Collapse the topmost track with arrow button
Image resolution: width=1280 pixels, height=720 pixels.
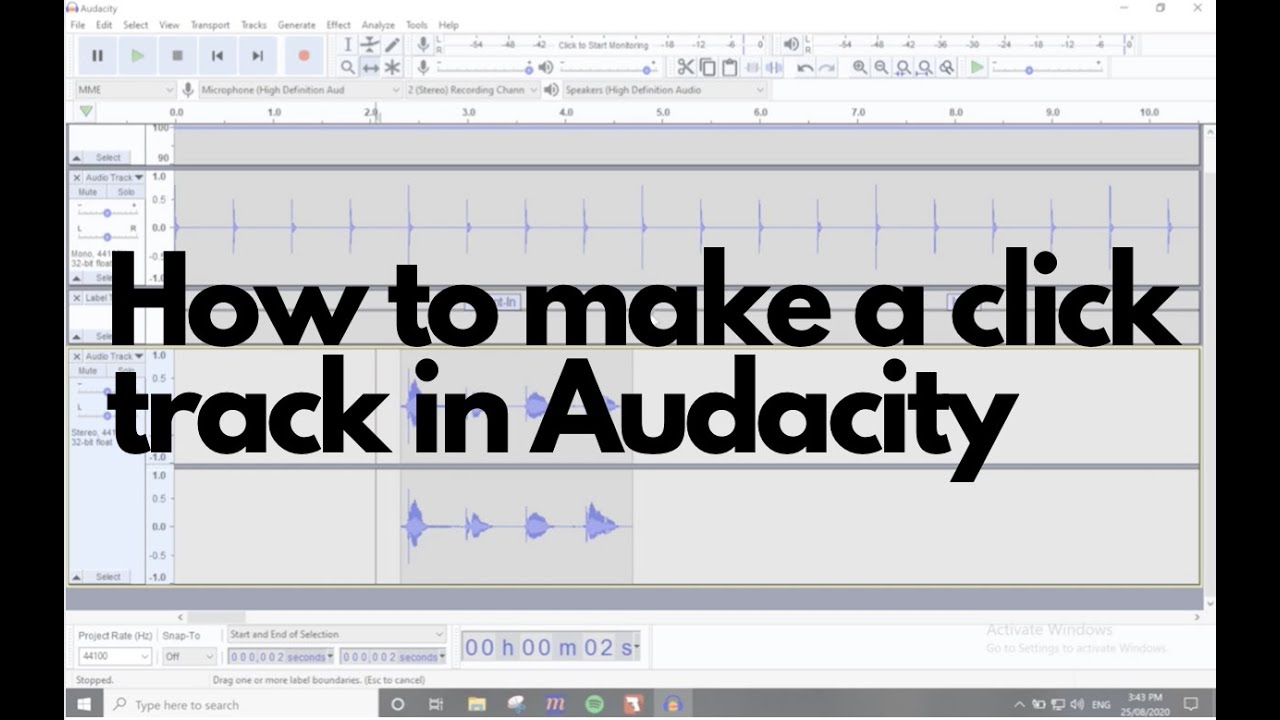77,158
